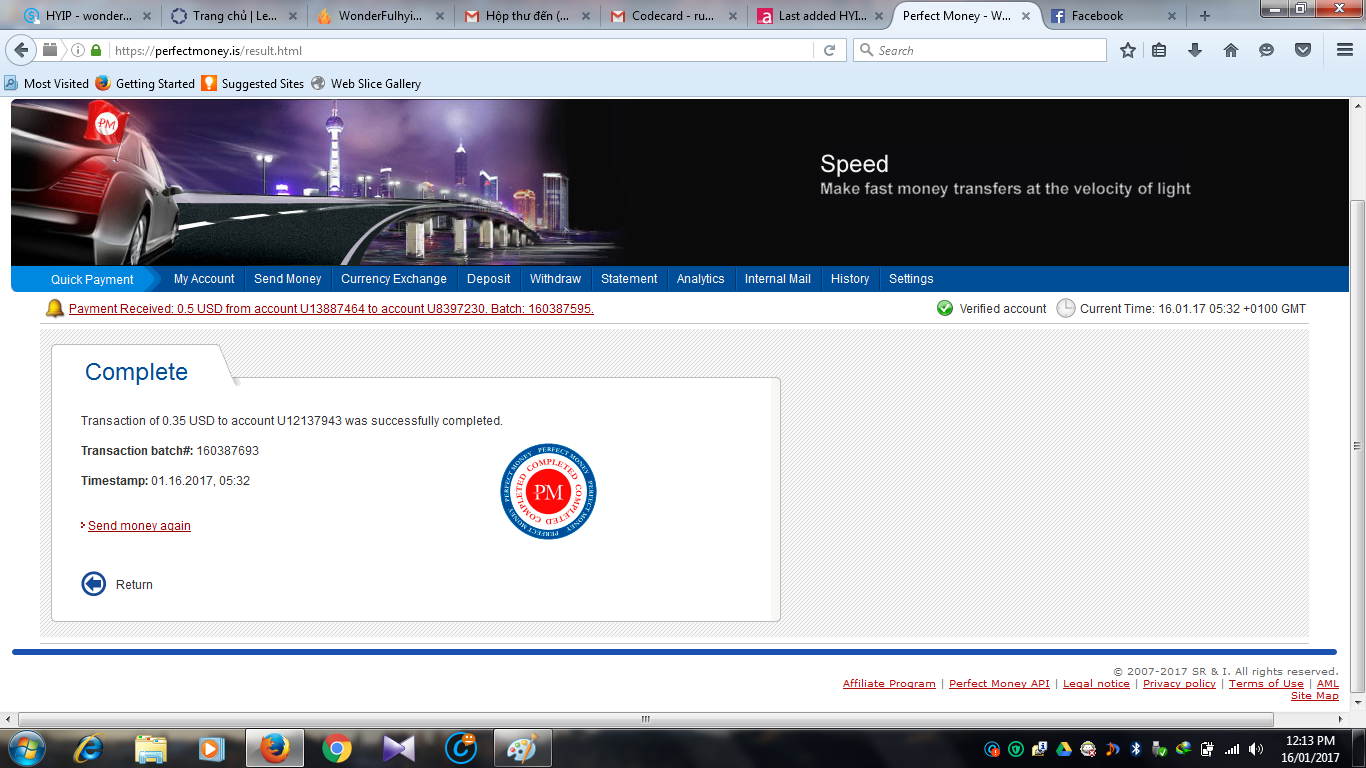Open the Downloads arrow icon

pyautogui.click(x=1195, y=50)
